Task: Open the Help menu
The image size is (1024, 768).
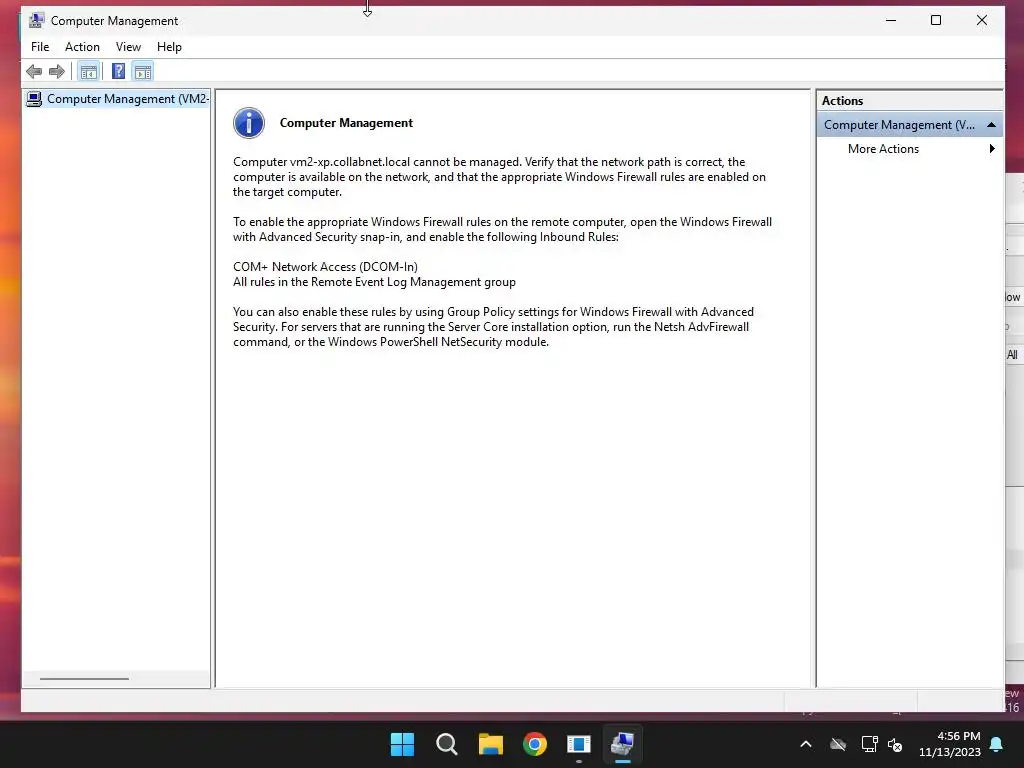Action: [x=169, y=47]
